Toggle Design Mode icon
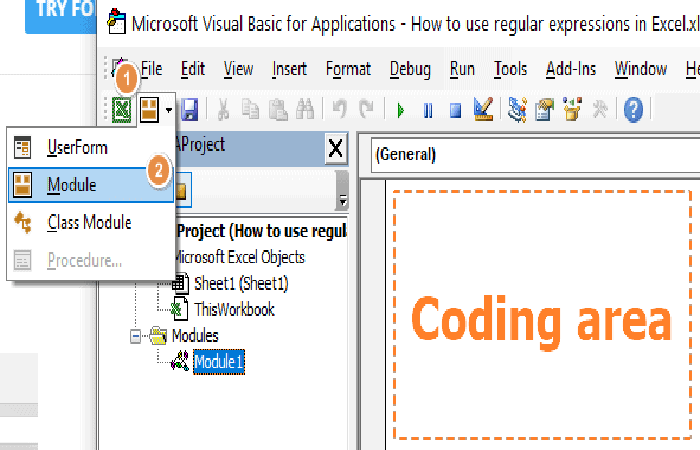Image resolution: width=700 pixels, height=450 pixels. coord(483,109)
